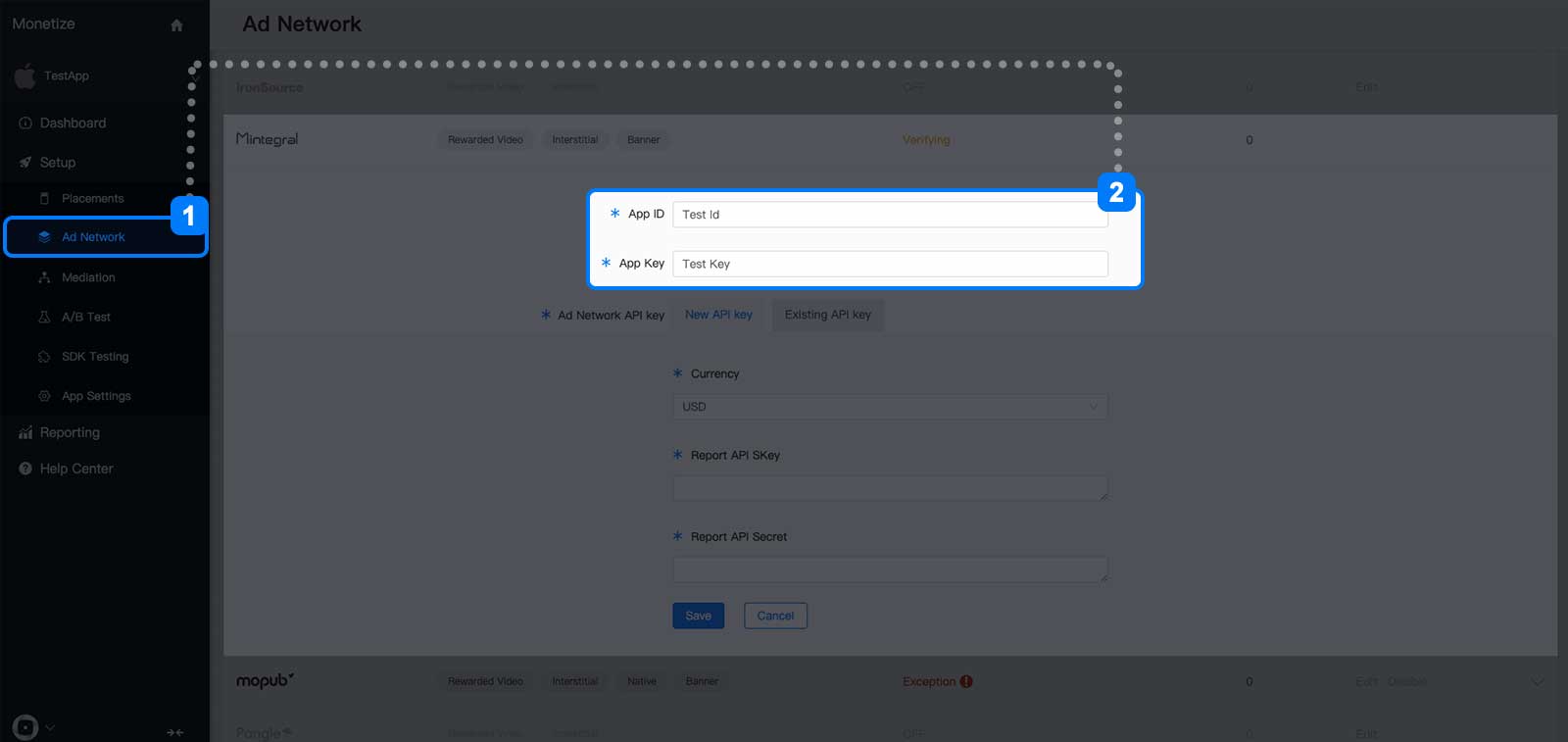
Task: Select the TestApp Apple icon
Action: point(25,75)
